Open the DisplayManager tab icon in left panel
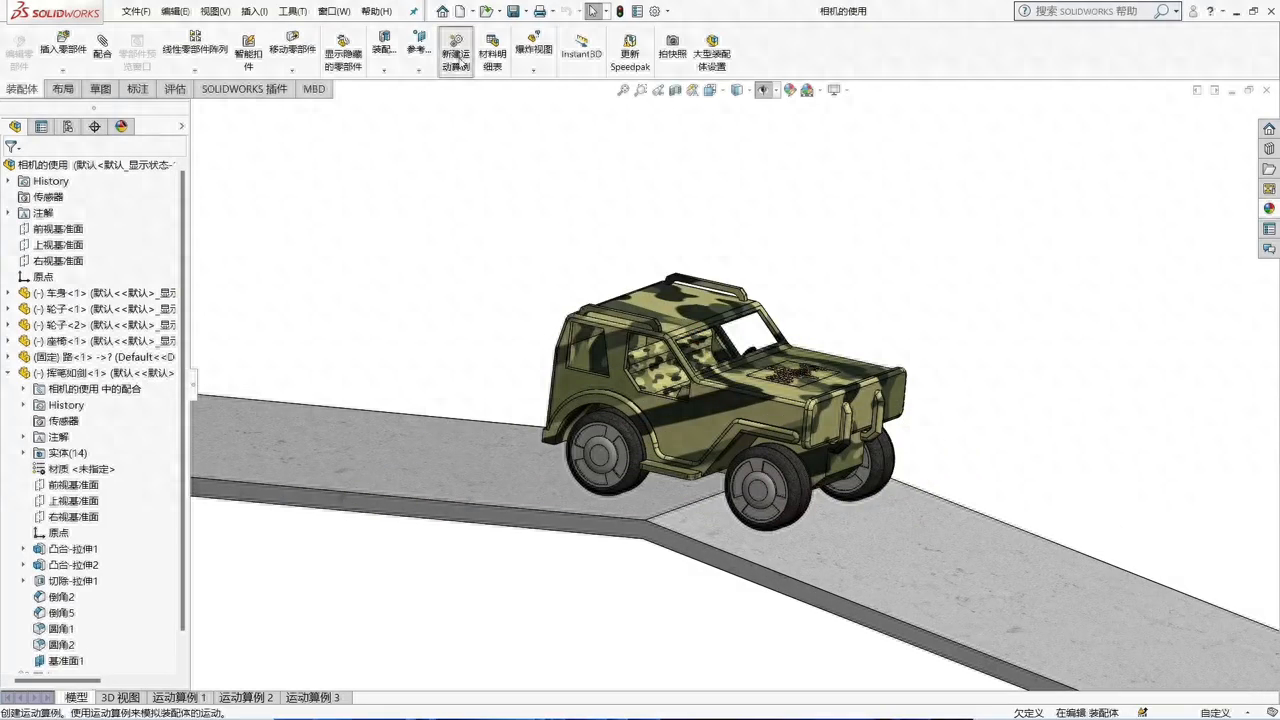1280x720 pixels. pyautogui.click(x=122, y=127)
